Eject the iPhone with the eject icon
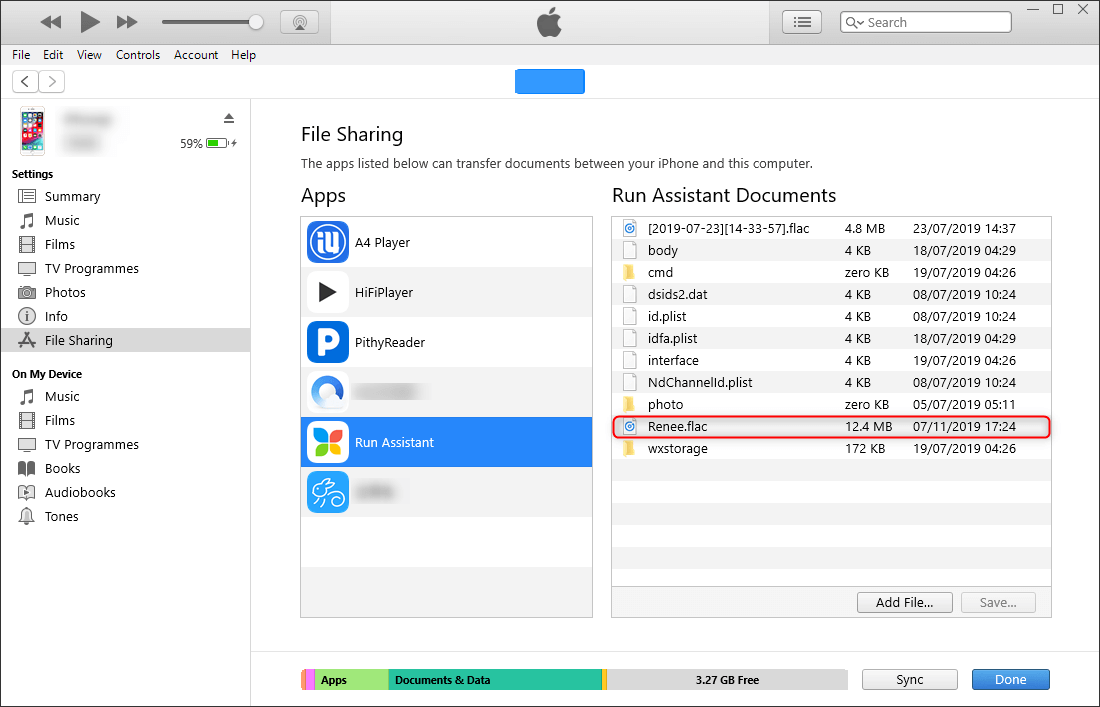This screenshot has height=707, width=1100. [229, 118]
